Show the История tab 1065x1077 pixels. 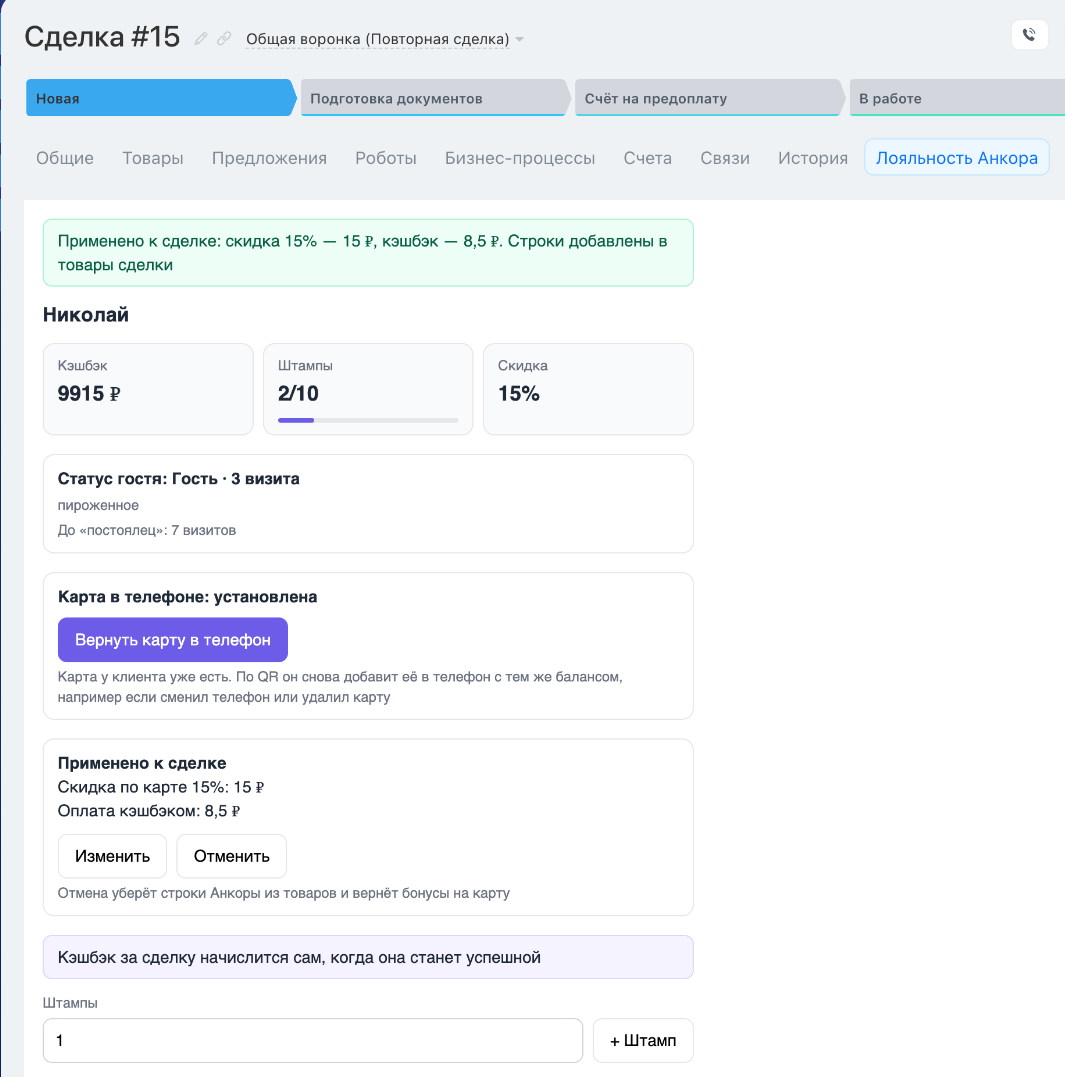[x=813, y=158]
